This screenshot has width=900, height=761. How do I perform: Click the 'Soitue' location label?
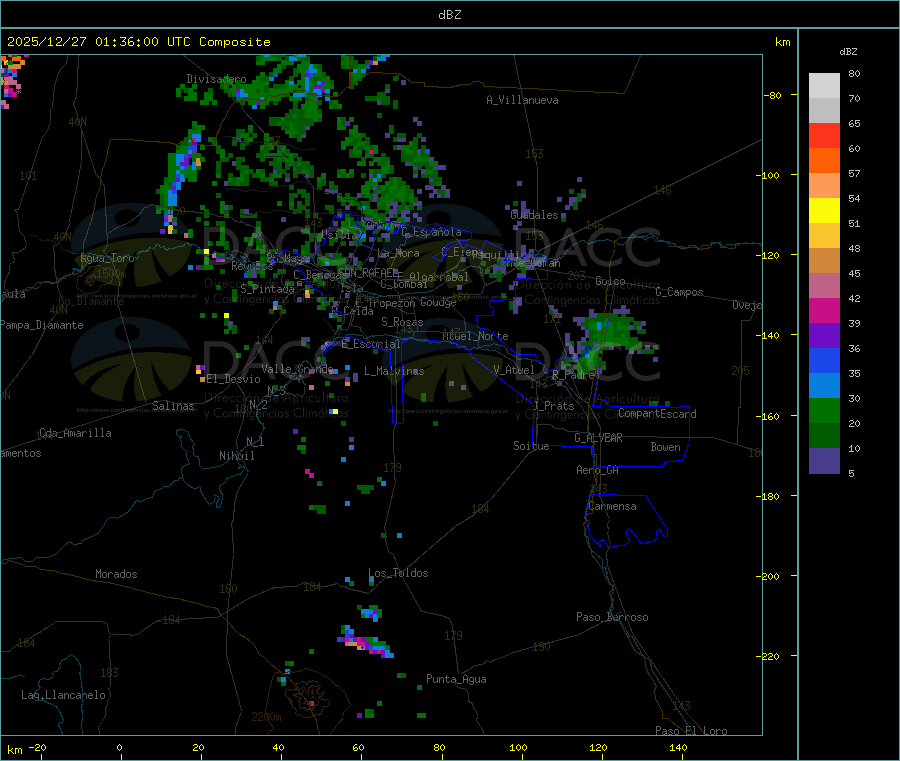click(x=532, y=446)
